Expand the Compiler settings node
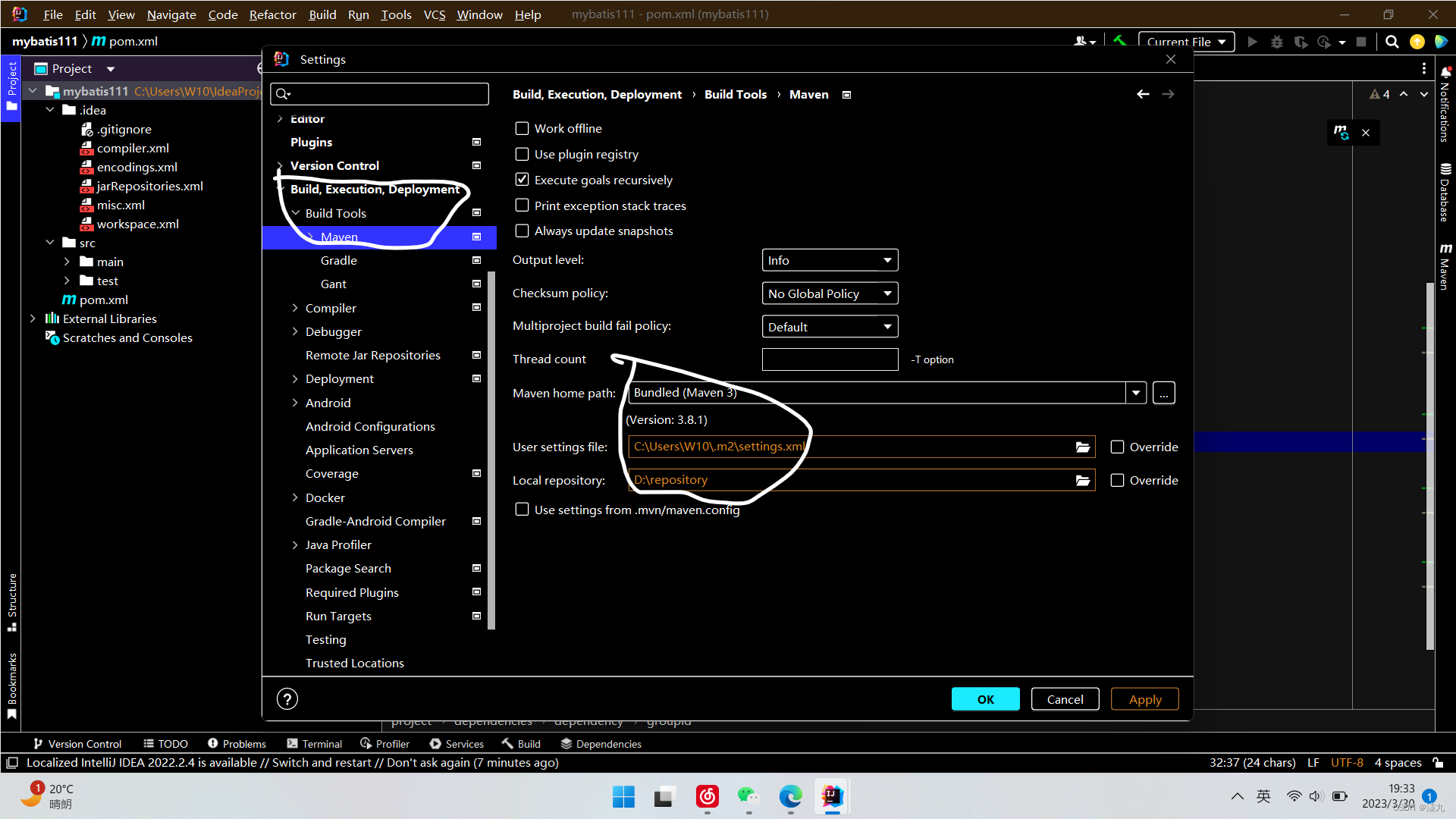The width and height of the screenshot is (1456, 819). (295, 308)
